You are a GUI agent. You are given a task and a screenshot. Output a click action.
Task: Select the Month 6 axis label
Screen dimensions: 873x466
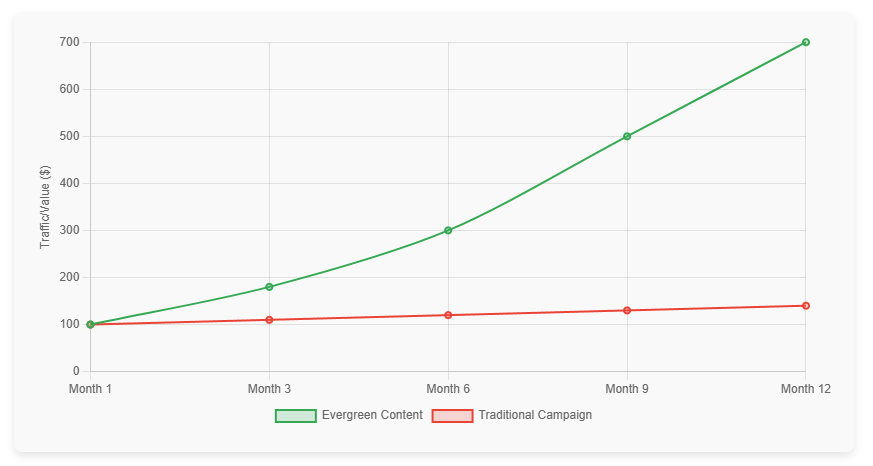[448, 389]
